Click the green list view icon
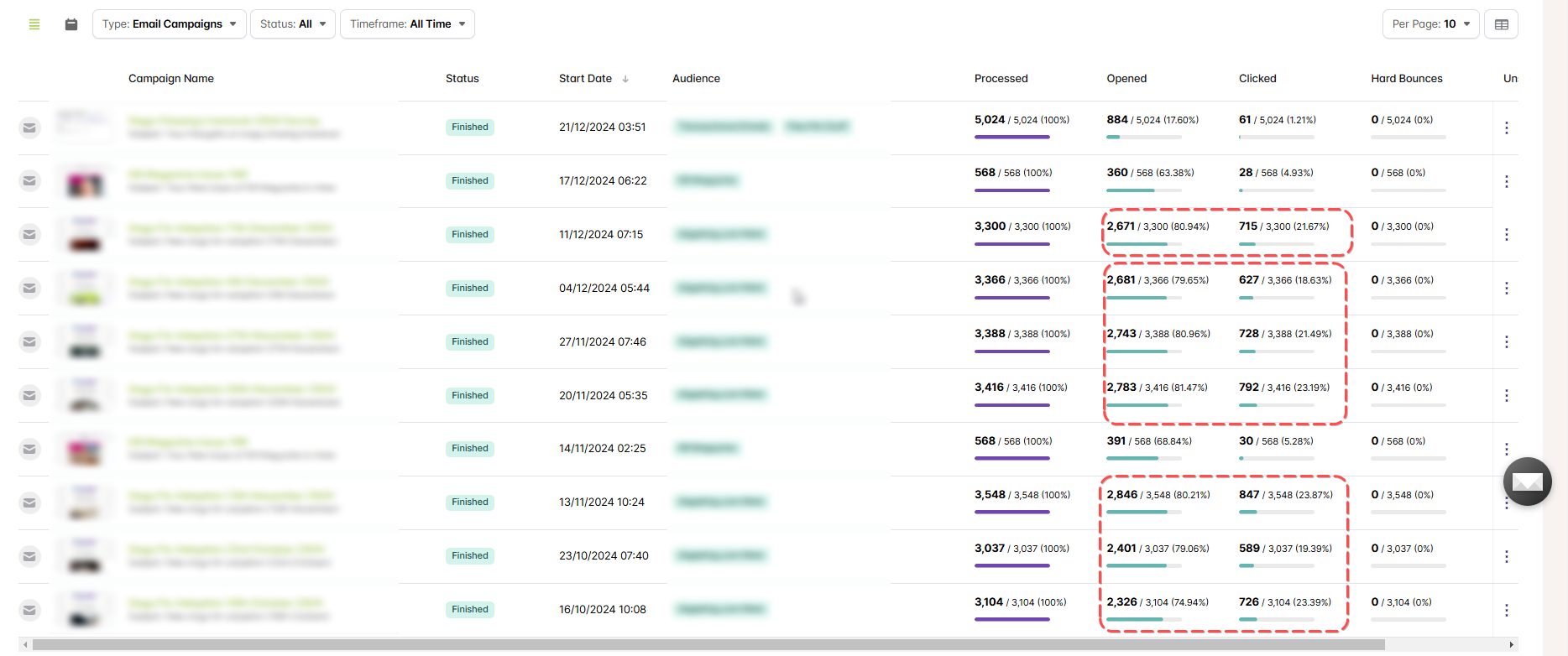This screenshot has height=656, width=1568. (x=34, y=24)
